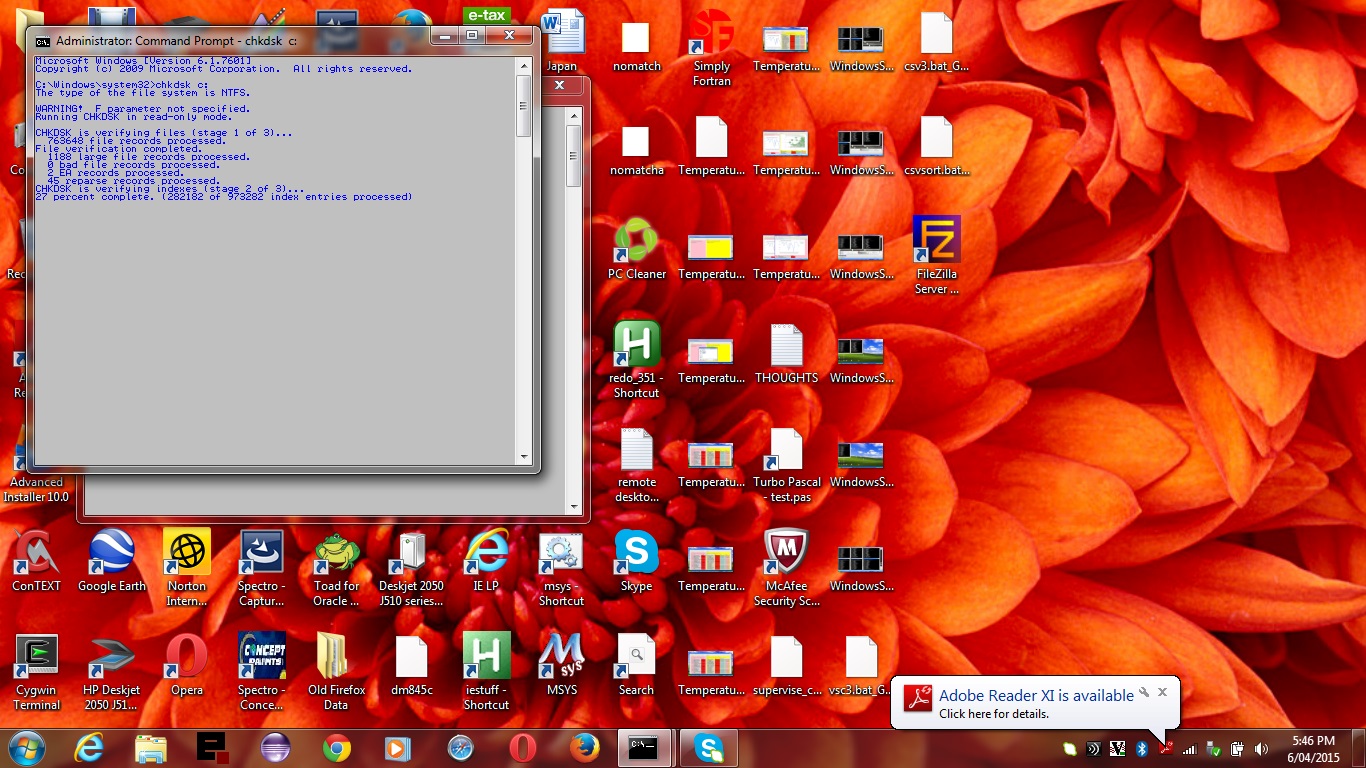
Task: Switch to the Command Prompt taskbar button
Action: pyautogui.click(x=642, y=747)
